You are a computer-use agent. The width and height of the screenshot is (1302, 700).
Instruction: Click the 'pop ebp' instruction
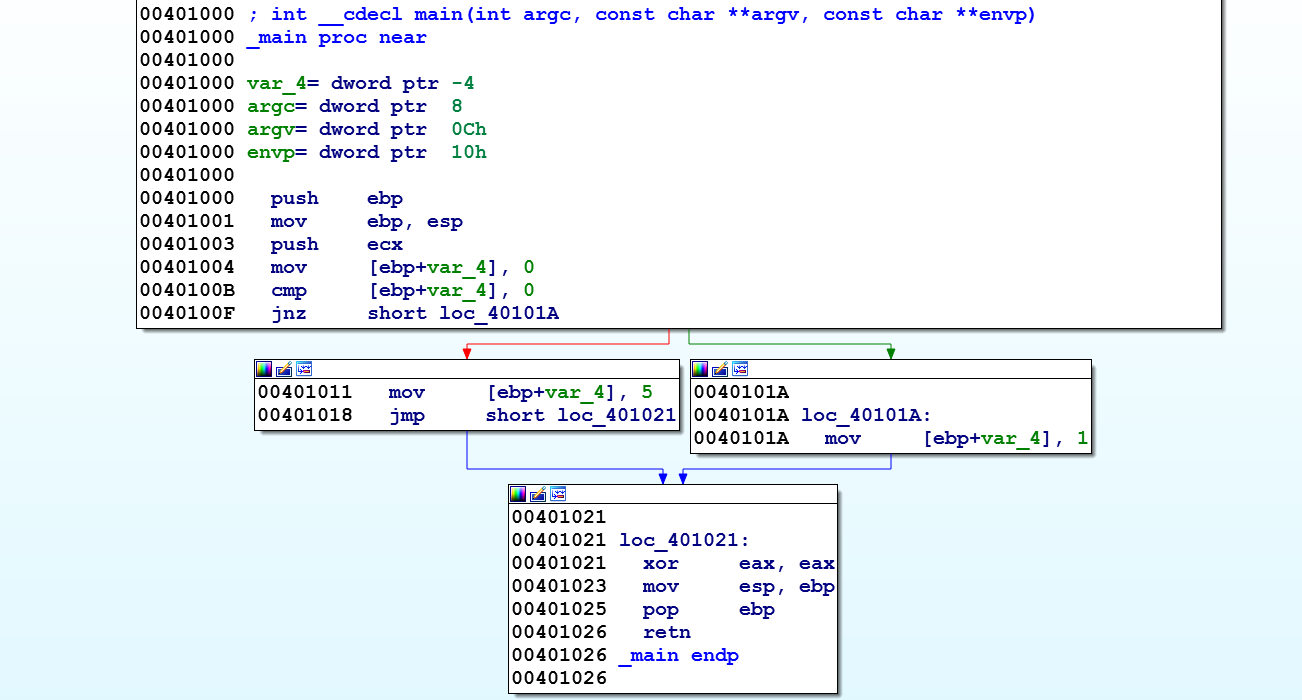point(709,610)
